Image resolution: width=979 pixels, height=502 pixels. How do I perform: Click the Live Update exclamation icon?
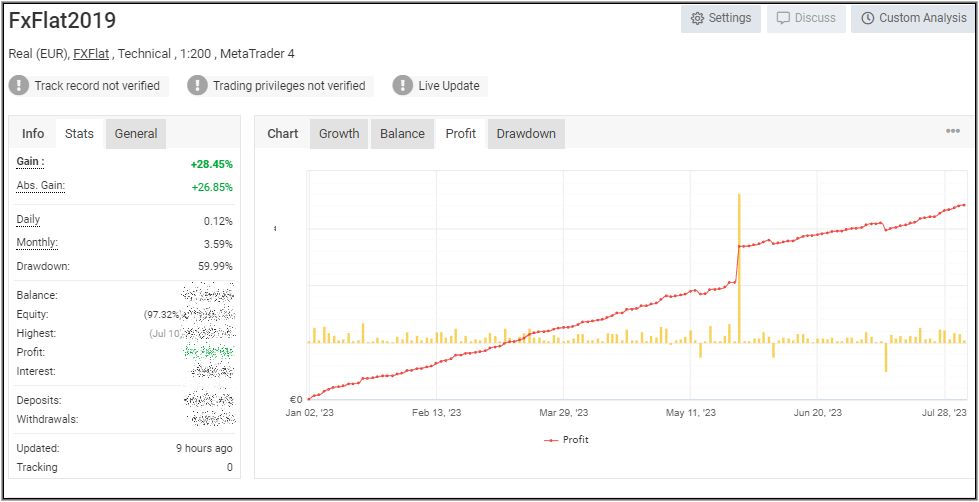(402, 86)
